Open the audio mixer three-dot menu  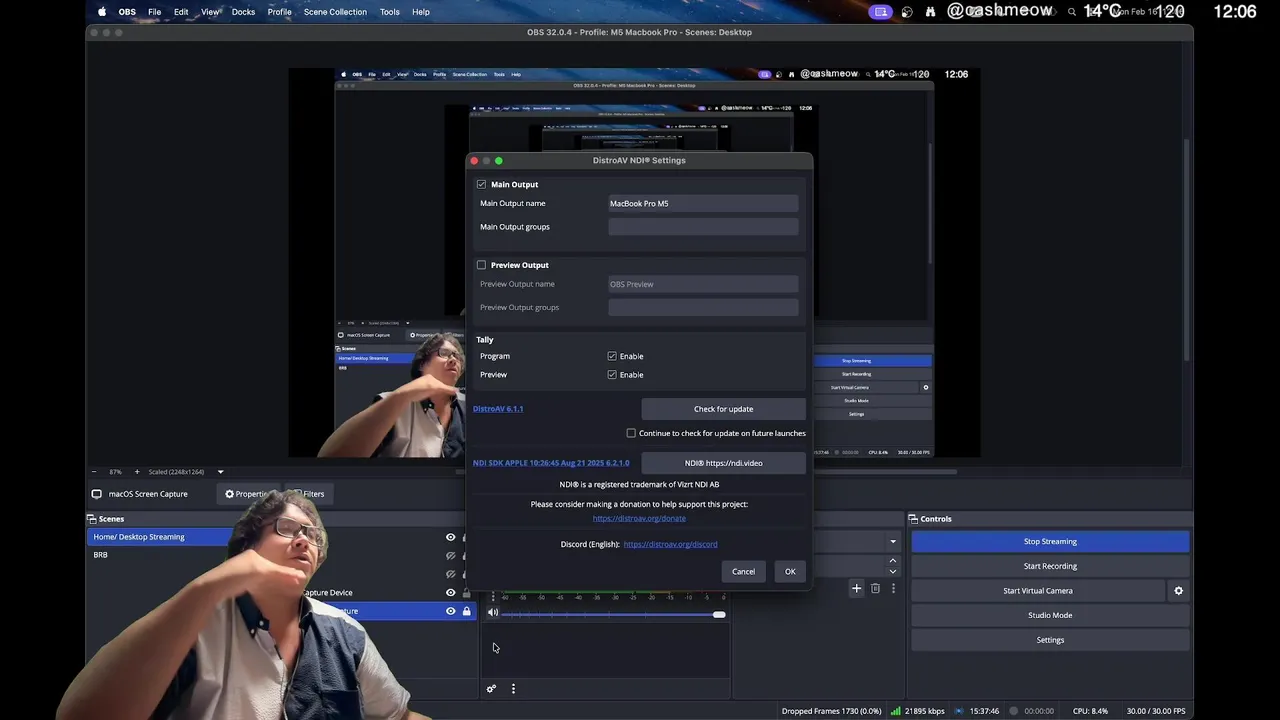point(513,689)
